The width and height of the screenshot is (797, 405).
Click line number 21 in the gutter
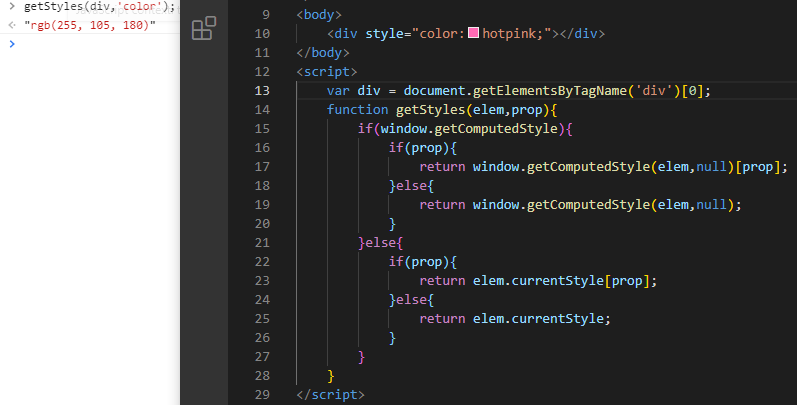click(262, 243)
